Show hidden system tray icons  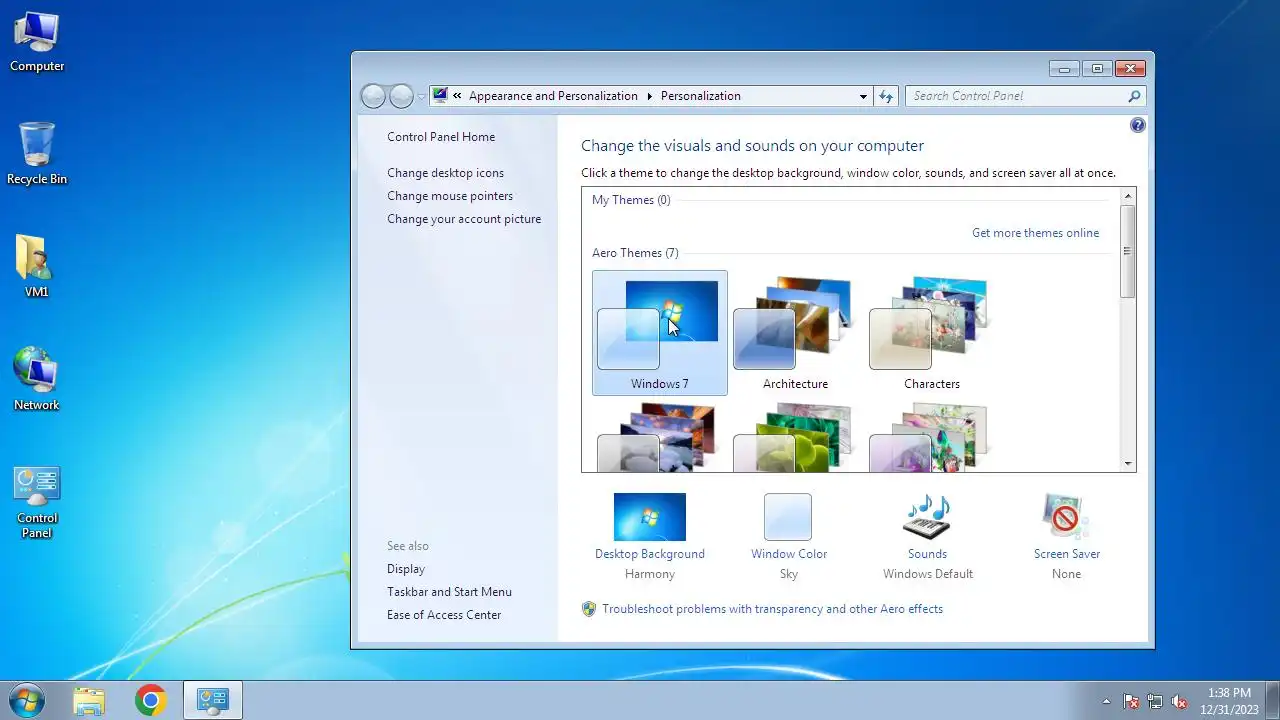click(x=1106, y=701)
